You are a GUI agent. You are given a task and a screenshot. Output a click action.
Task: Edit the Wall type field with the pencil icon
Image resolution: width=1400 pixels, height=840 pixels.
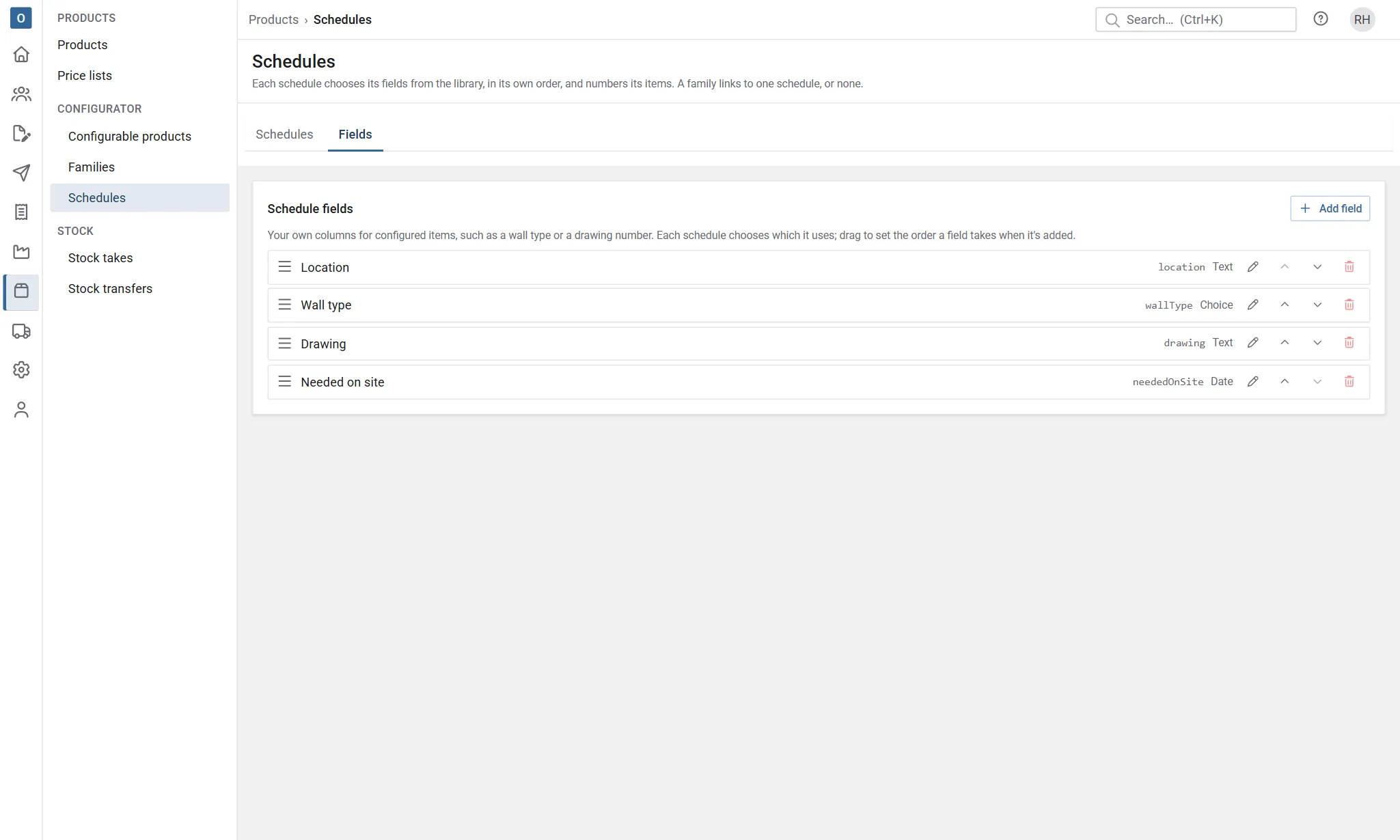pyautogui.click(x=1252, y=305)
